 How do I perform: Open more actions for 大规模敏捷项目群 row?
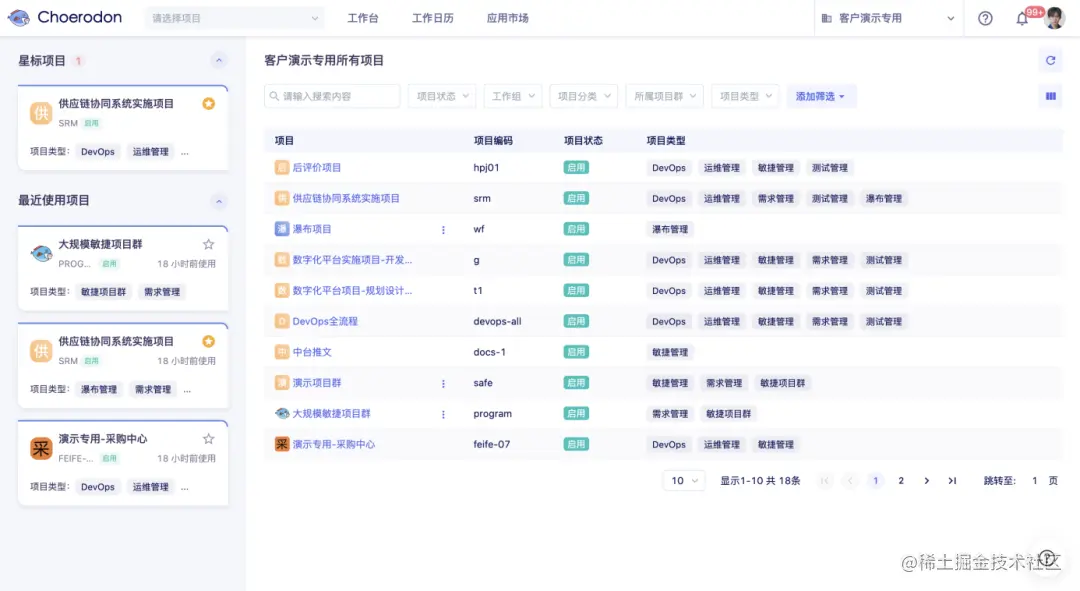443,414
